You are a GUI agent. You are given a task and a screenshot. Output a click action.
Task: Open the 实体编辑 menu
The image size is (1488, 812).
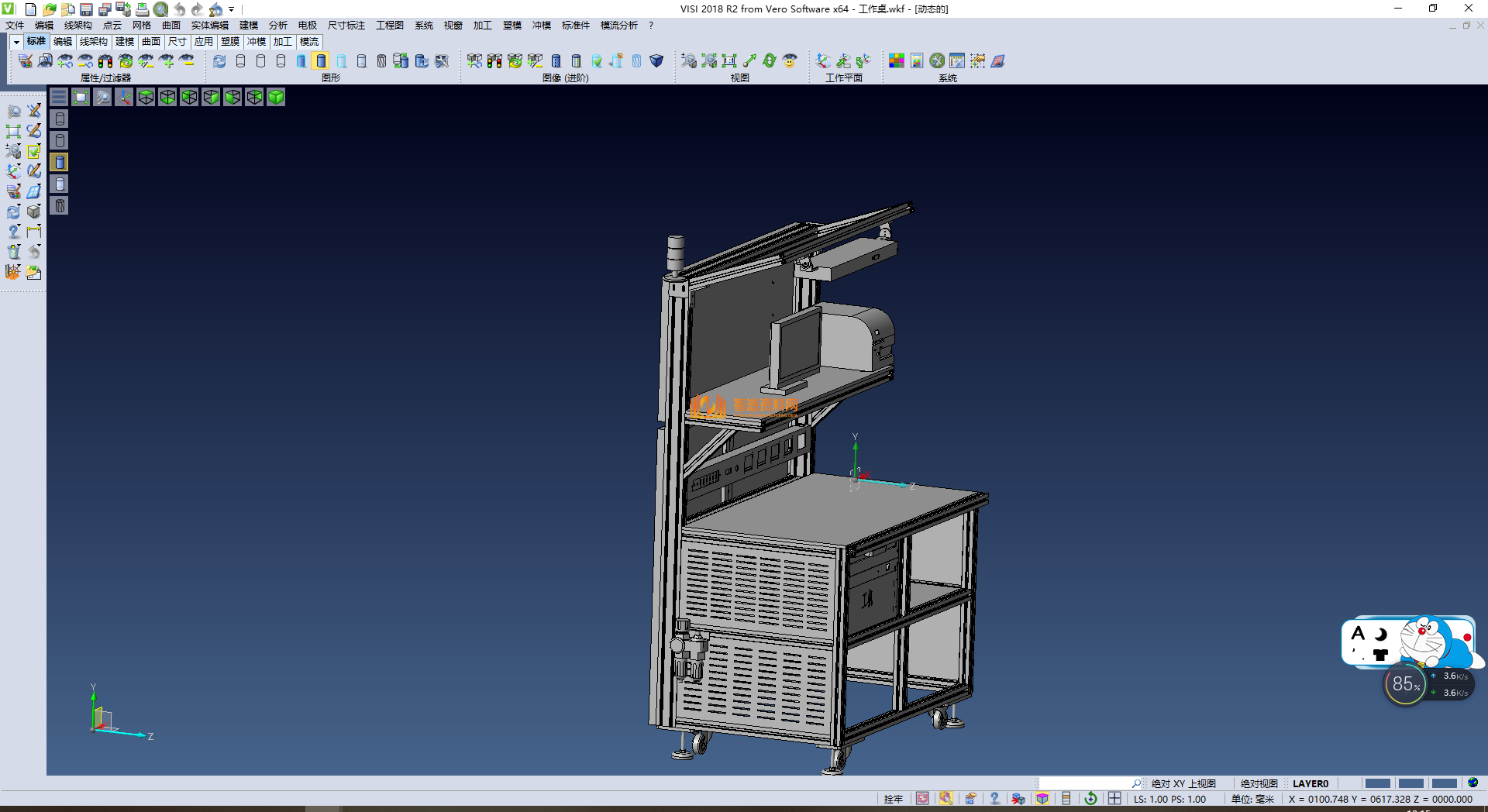tap(209, 26)
